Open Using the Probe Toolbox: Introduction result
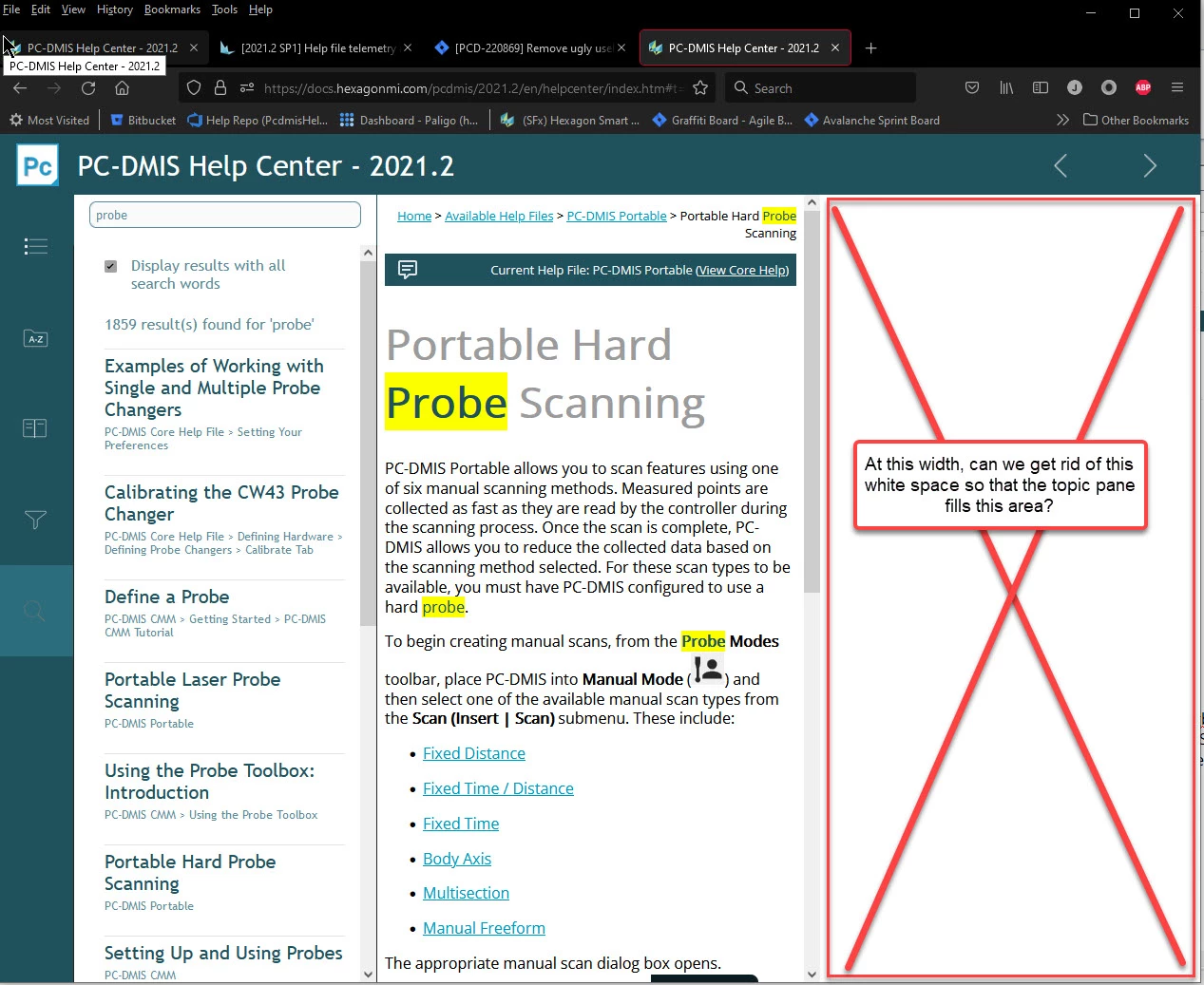This screenshot has width=1204, height=985. point(209,782)
